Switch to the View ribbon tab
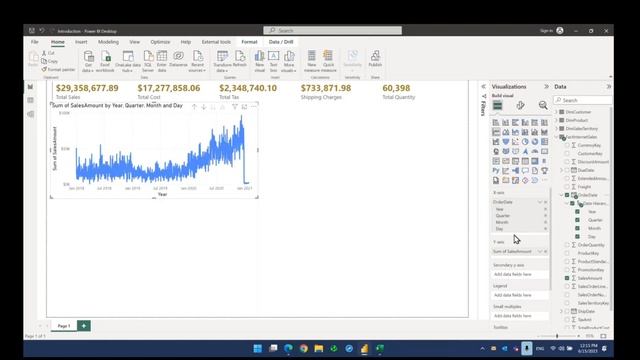The image size is (640, 360). [x=134, y=42]
